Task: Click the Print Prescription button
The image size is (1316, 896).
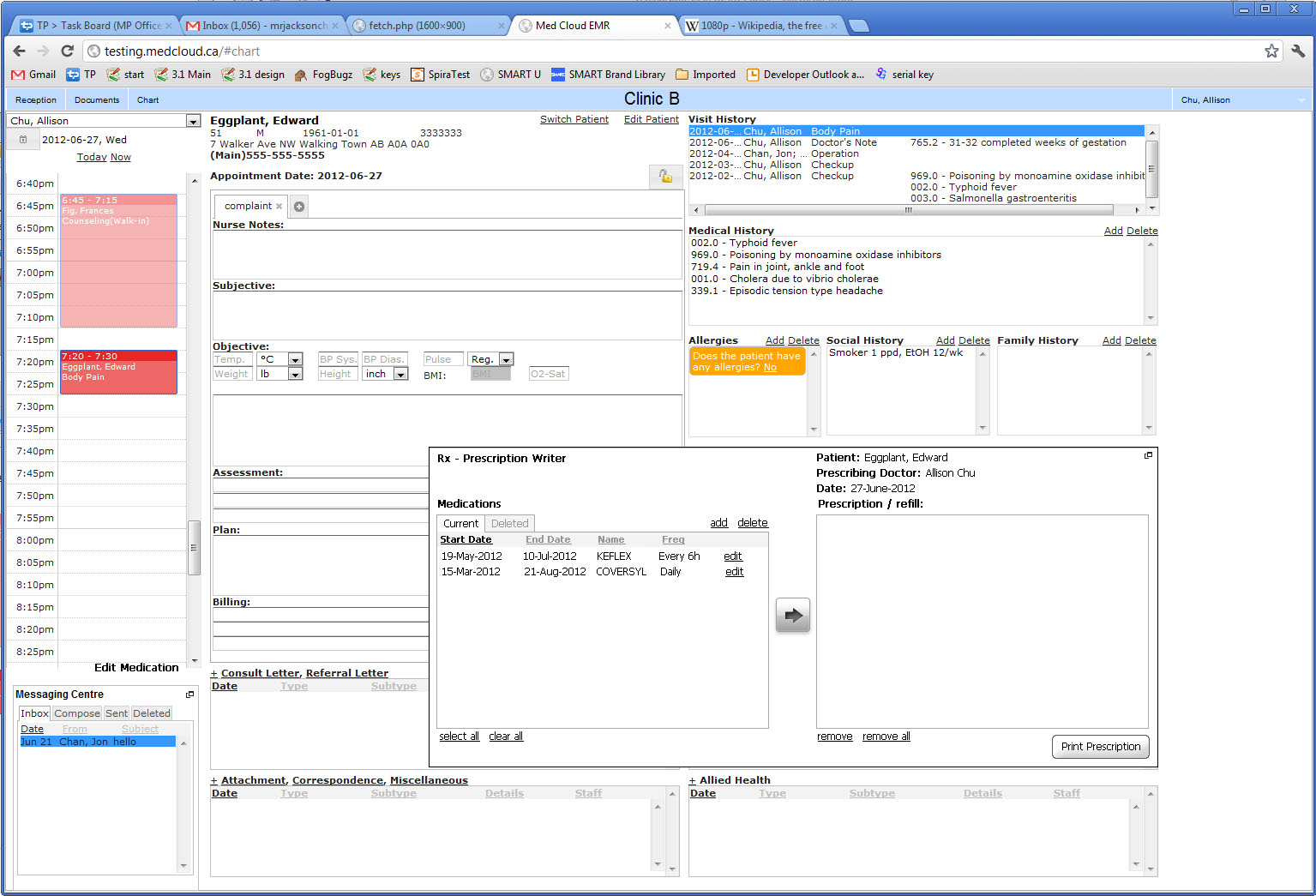Action: tap(1101, 747)
